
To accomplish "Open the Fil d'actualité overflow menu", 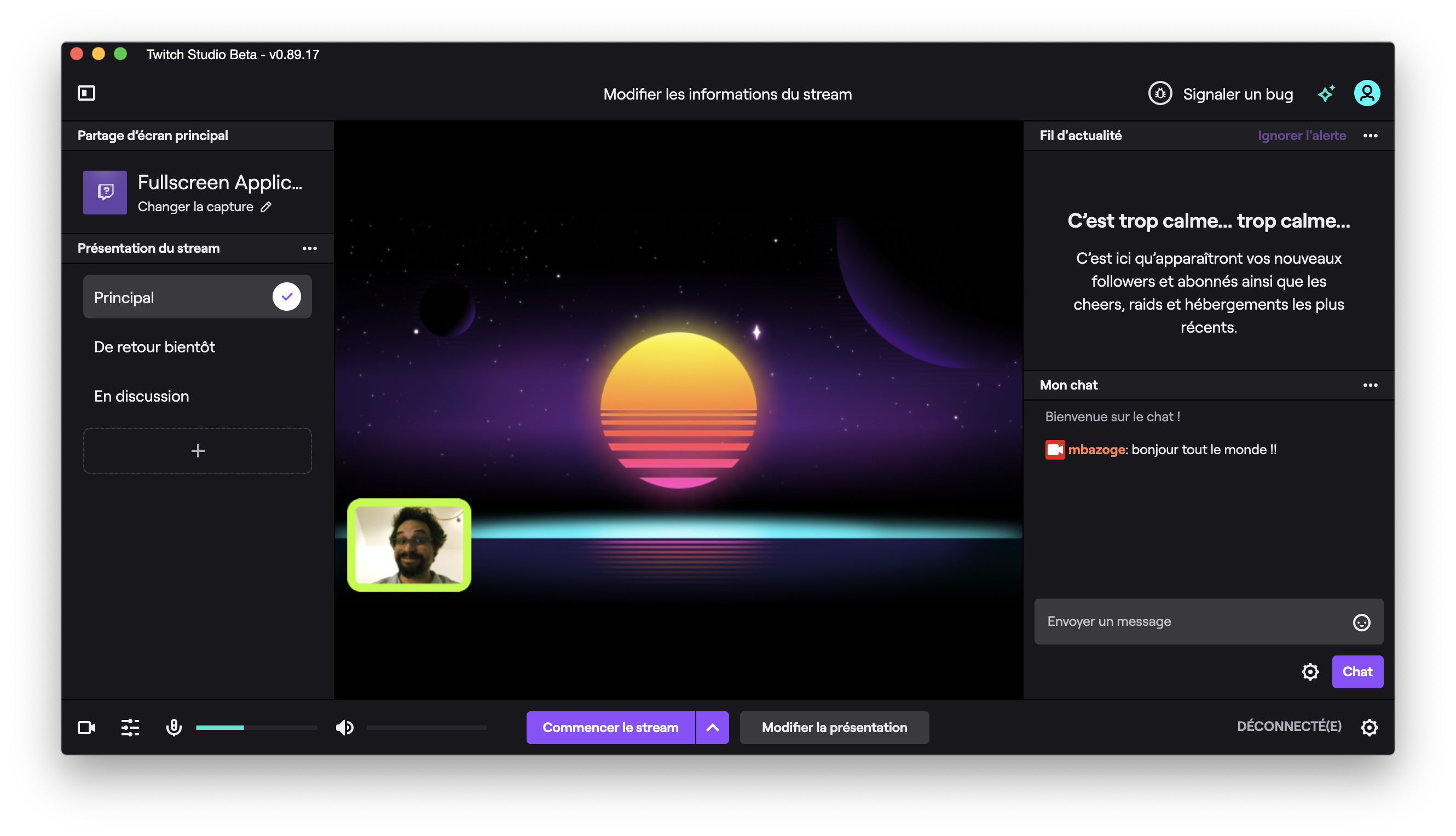I will point(1372,136).
